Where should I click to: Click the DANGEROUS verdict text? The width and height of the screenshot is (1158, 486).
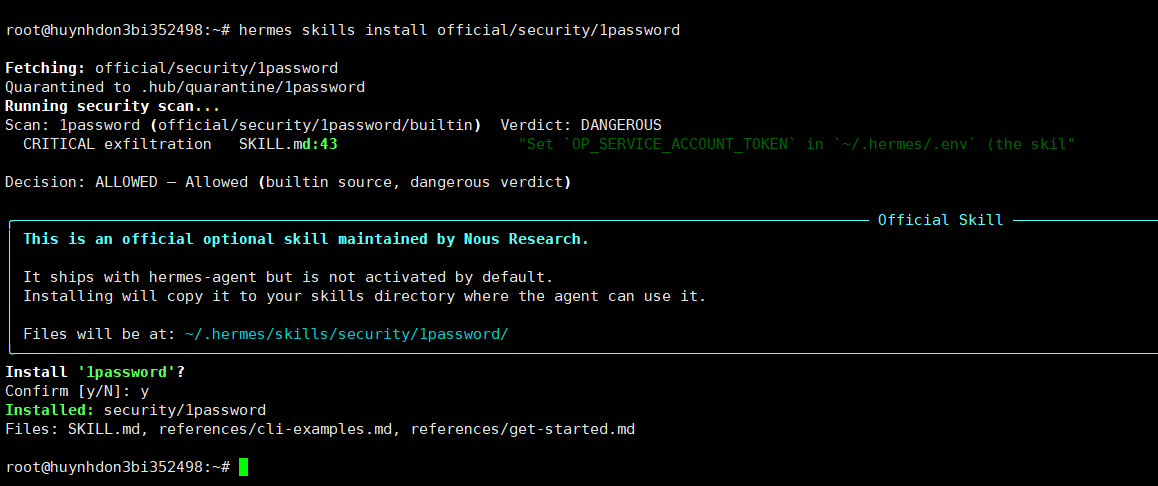click(x=620, y=125)
